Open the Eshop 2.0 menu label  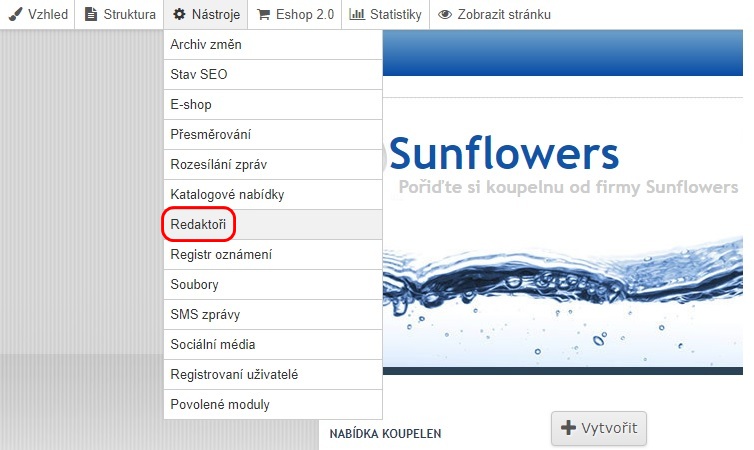pyautogui.click(x=304, y=14)
